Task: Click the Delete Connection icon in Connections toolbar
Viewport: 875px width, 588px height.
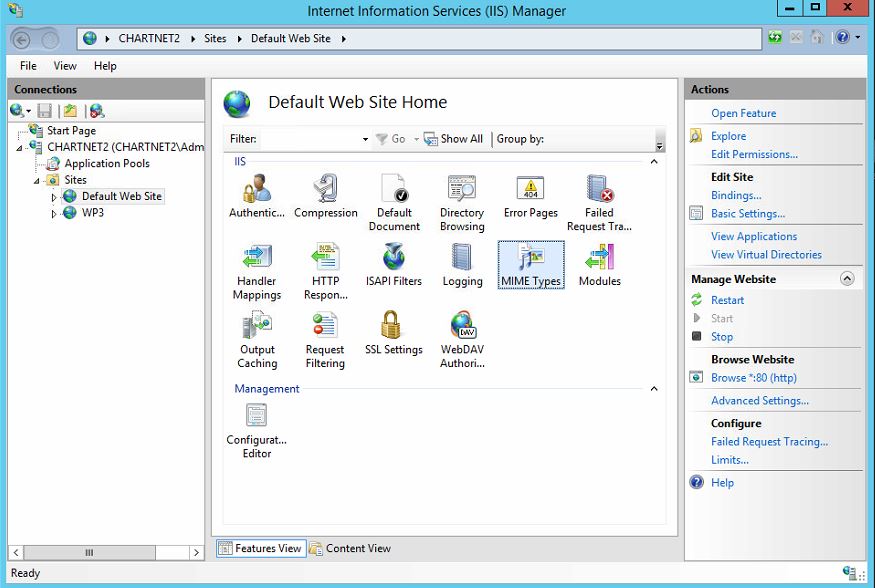Action: pyautogui.click(x=97, y=111)
